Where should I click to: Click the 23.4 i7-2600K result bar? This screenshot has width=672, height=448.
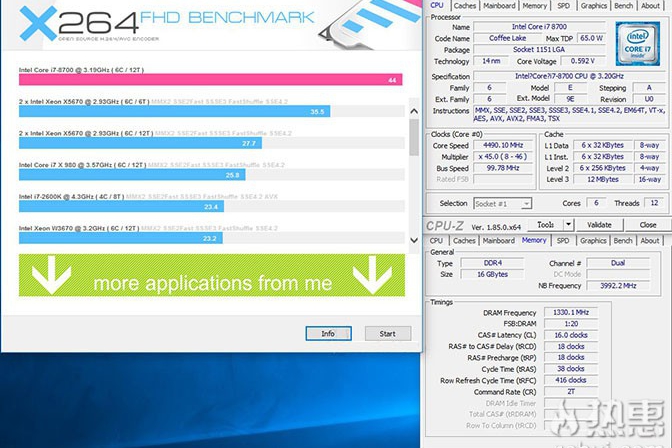pos(121,207)
